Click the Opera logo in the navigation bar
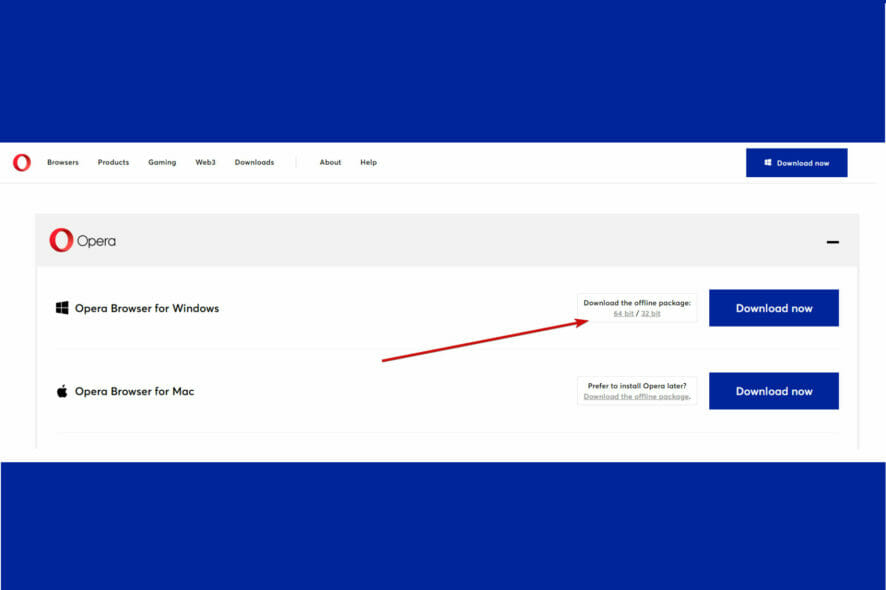 pyautogui.click(x=22, y=163)
